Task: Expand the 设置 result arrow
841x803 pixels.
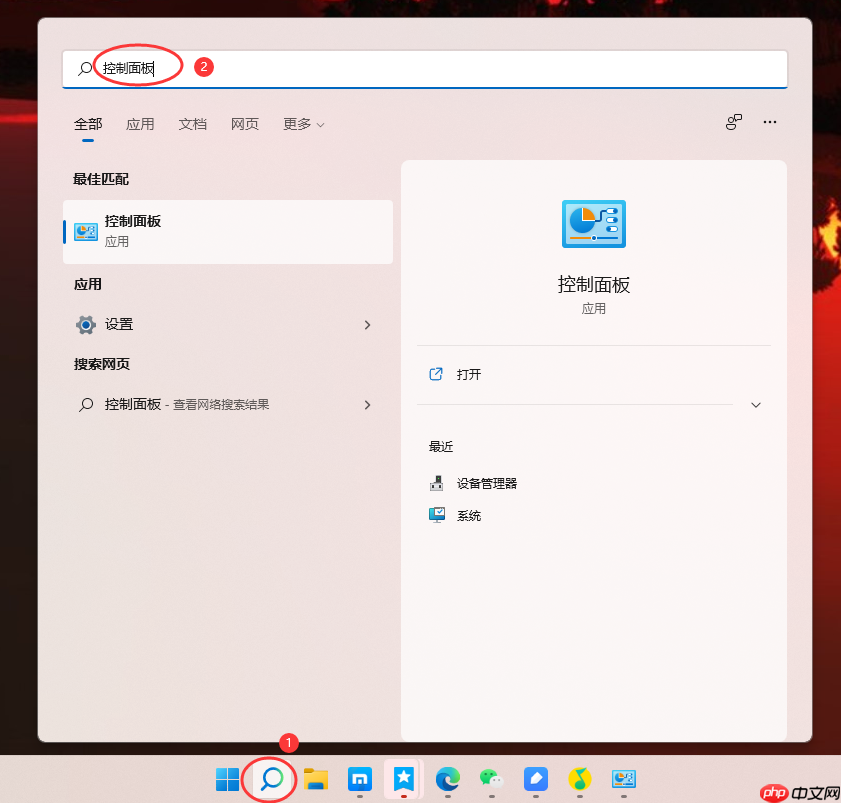Action: (x=367, y=325)
